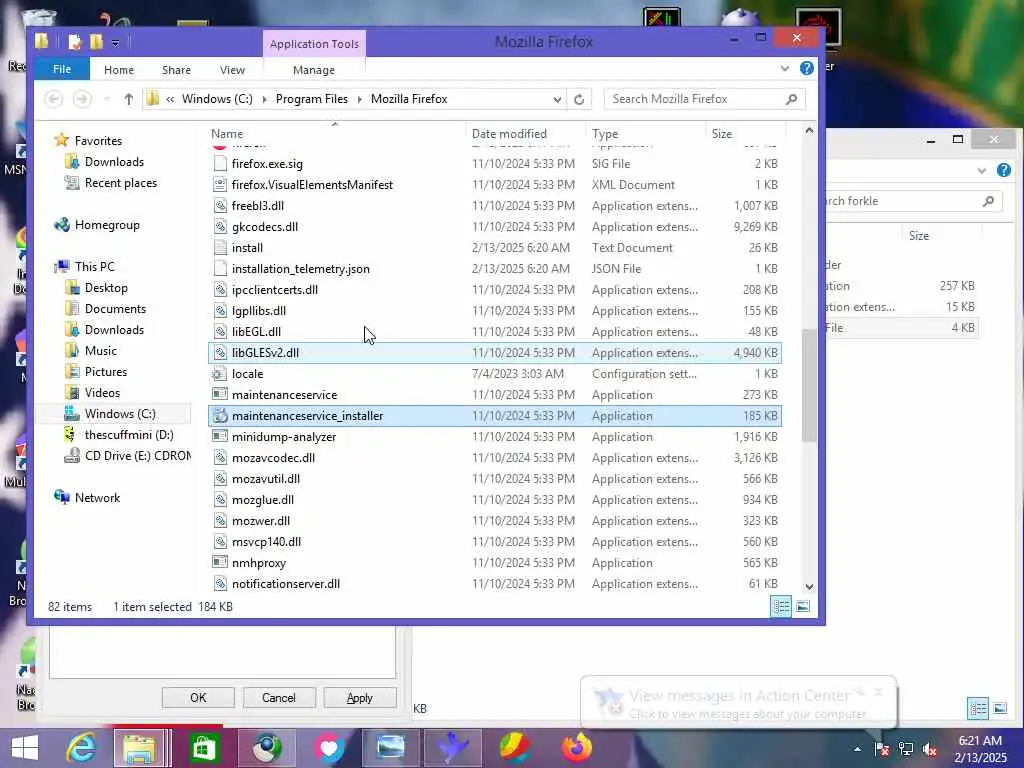Select maintenanceservice application file icon
This screenshot has width=1024, height=768.
[220, 394]
